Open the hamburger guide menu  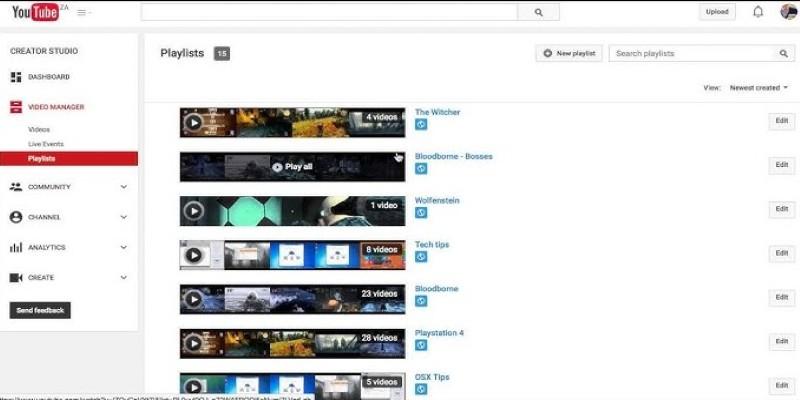(81, 13)
